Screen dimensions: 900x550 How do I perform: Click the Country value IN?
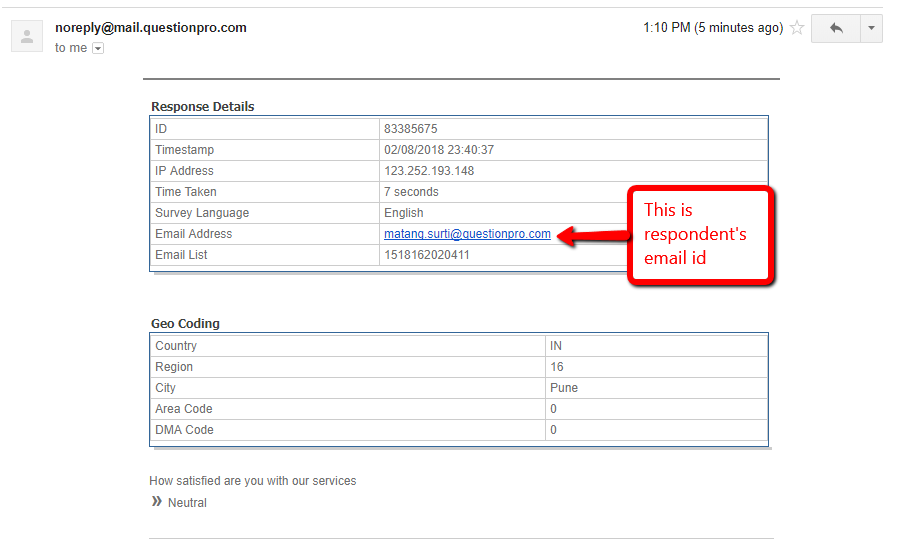pos(556,346)
